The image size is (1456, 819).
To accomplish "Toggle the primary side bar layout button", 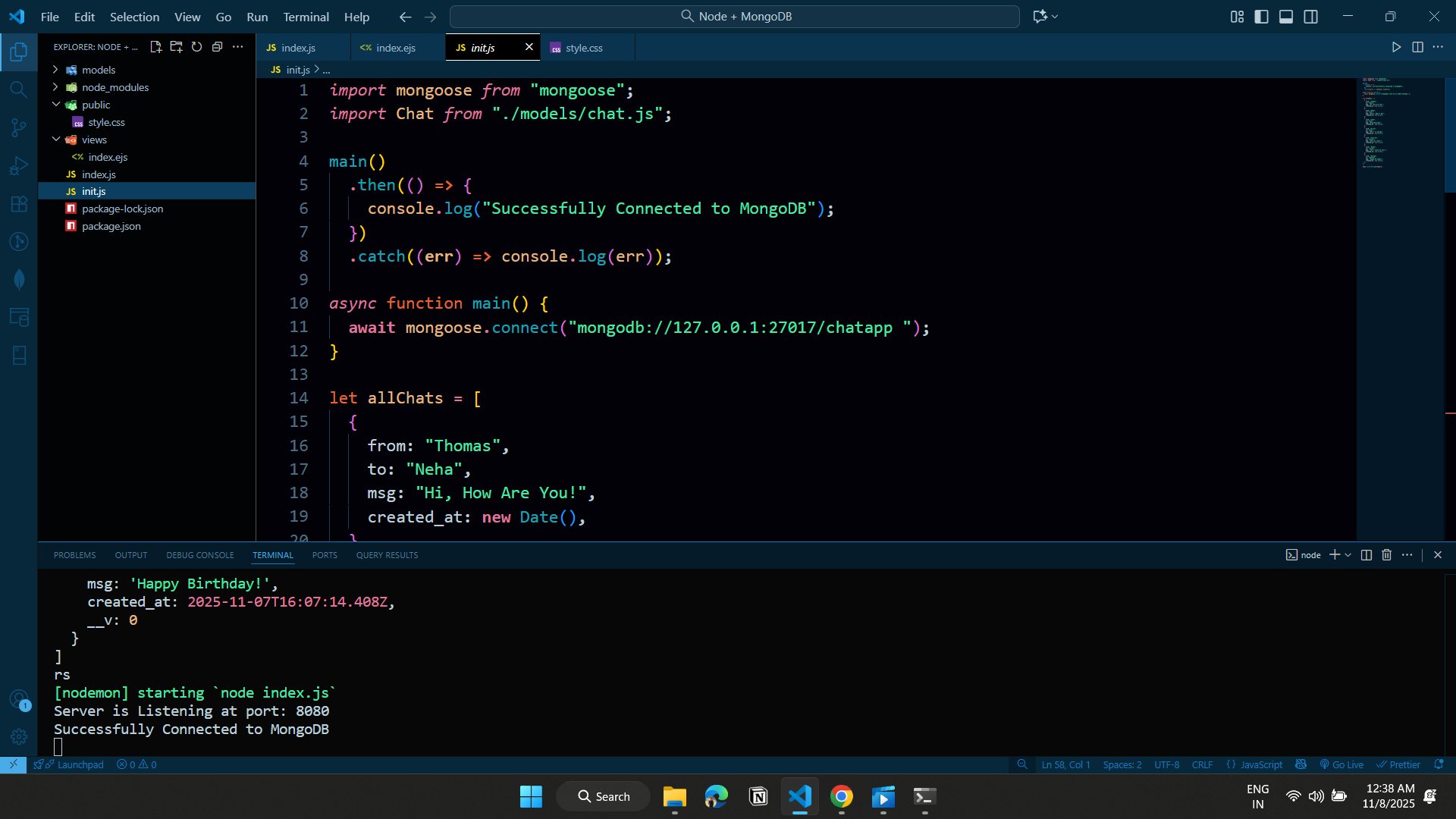I will 1261,17.
